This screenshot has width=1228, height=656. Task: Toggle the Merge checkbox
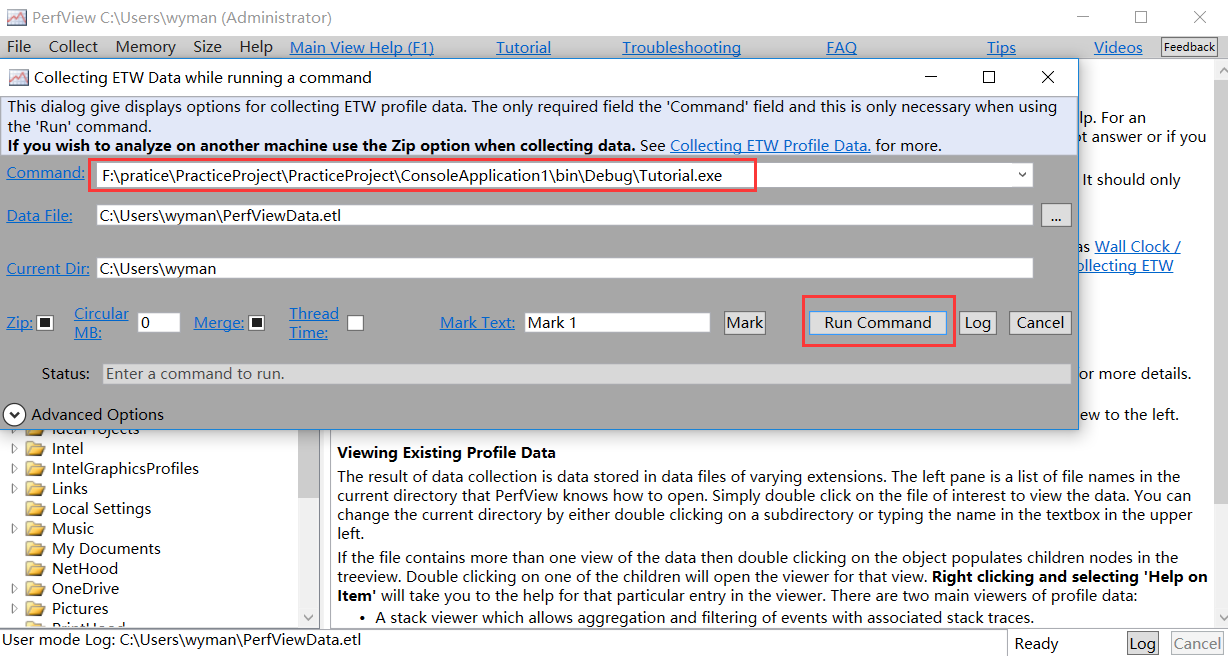(x=257, y=323)
